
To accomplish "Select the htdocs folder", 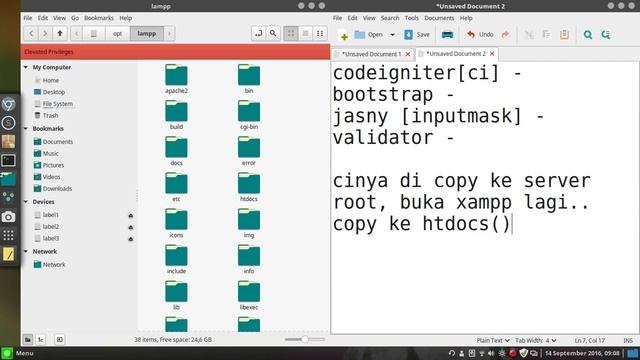I will pyautogui.click(x=249, y=187).
